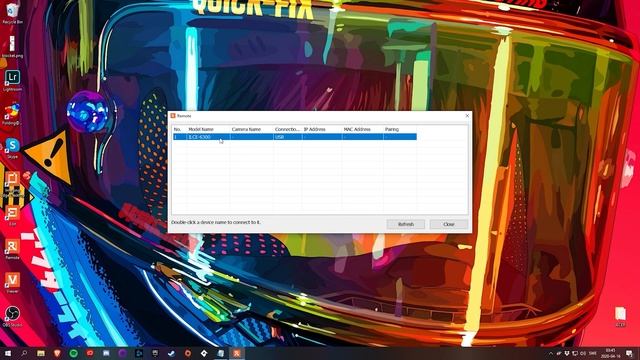This screenshot has height=360, width=640.
Task: Select the ILCE-6300 model name cell
Action: (x=208, y=137)
